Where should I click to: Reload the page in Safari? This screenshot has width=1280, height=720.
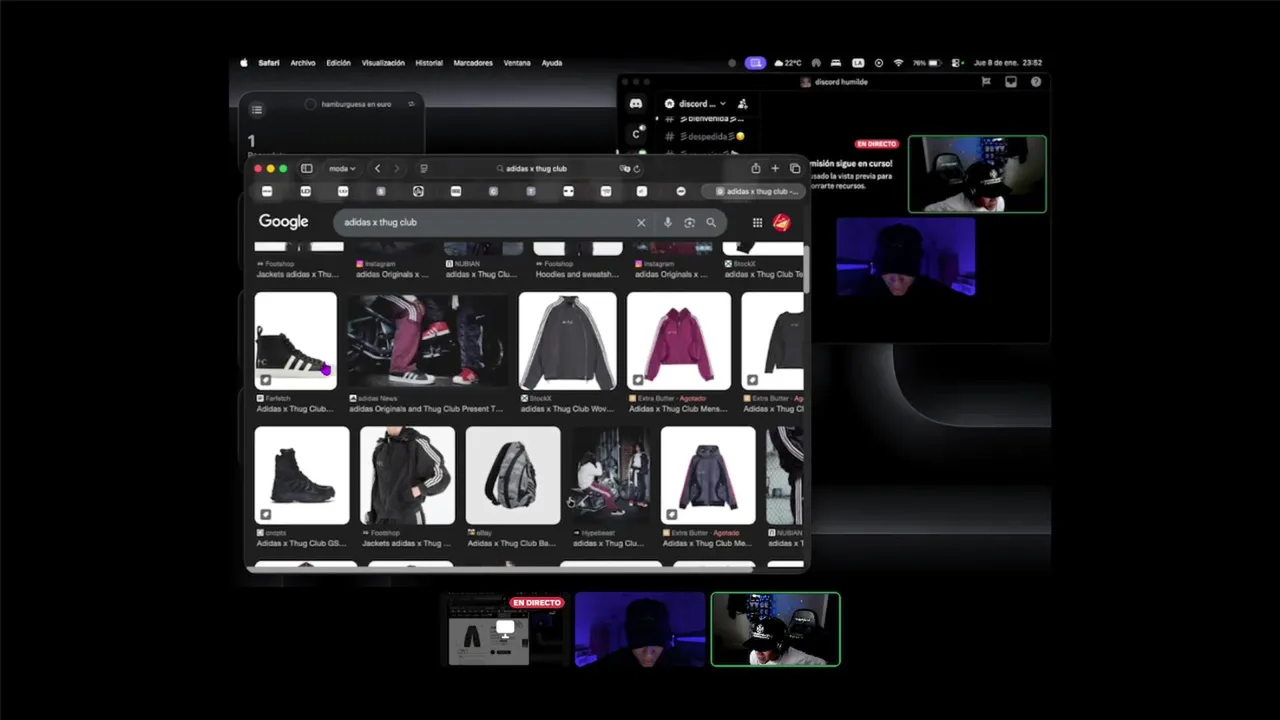click(x=637, y=169)
